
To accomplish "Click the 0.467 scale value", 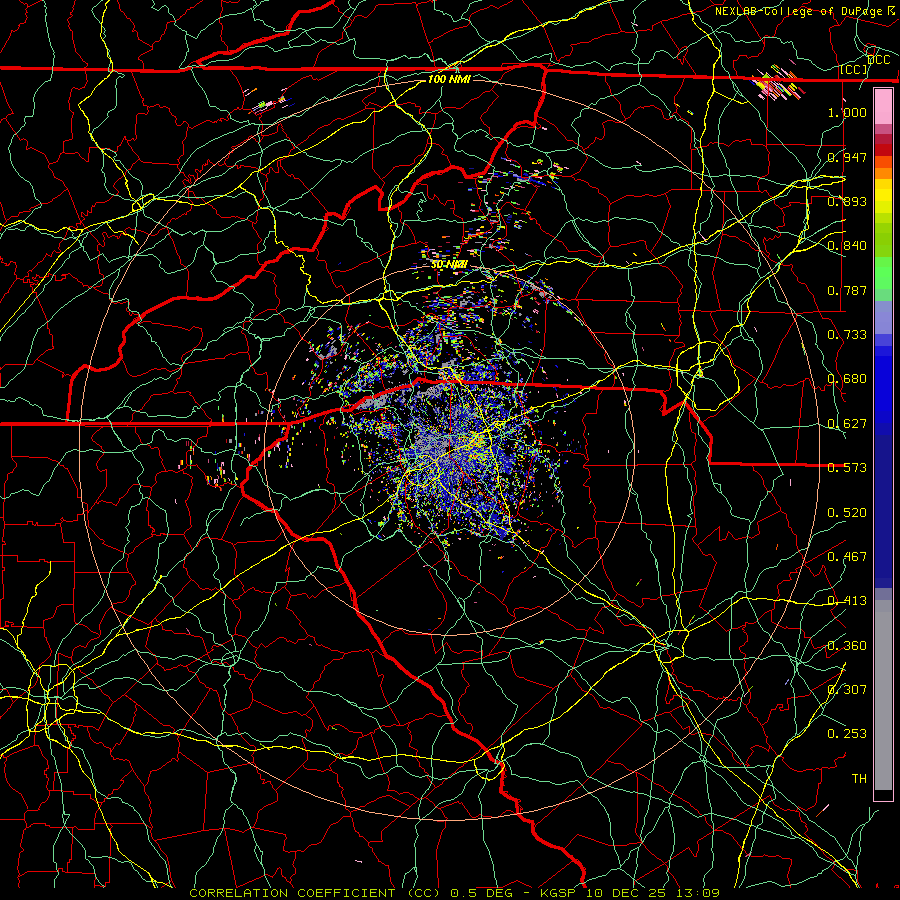I will click(x=847, y=557).
